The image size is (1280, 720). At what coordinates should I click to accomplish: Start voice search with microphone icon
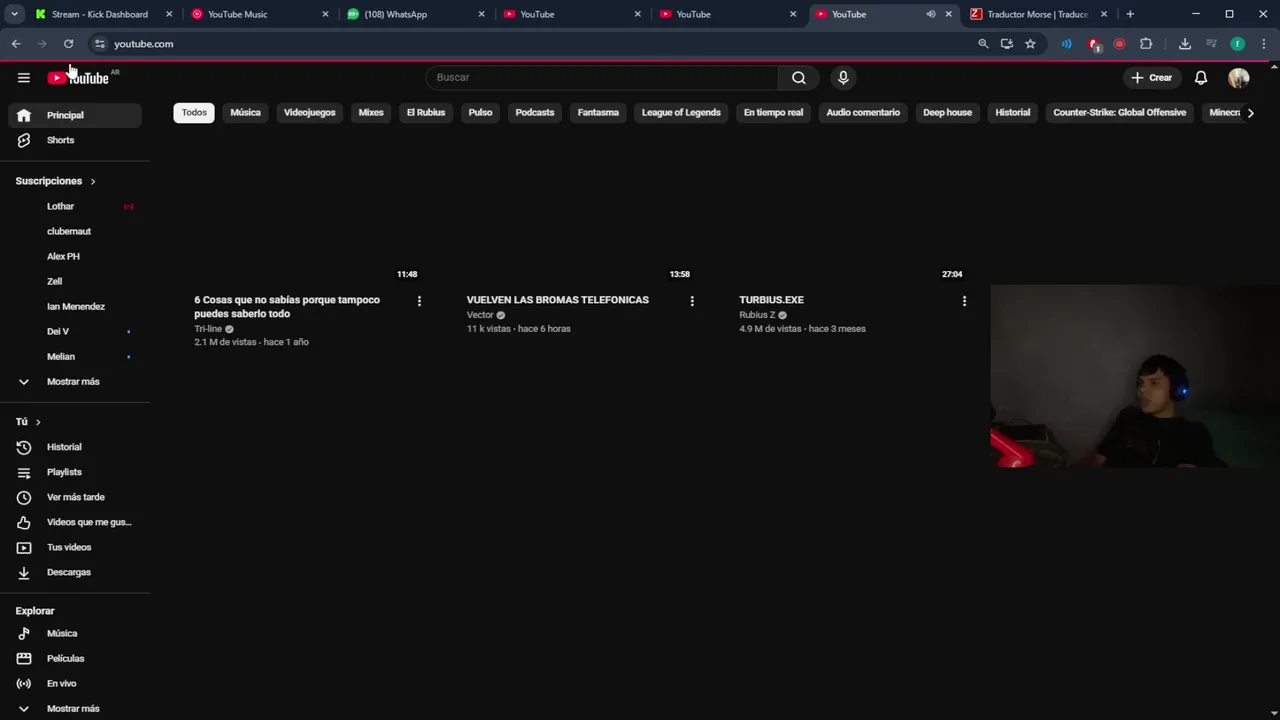[x=843, y=77]
